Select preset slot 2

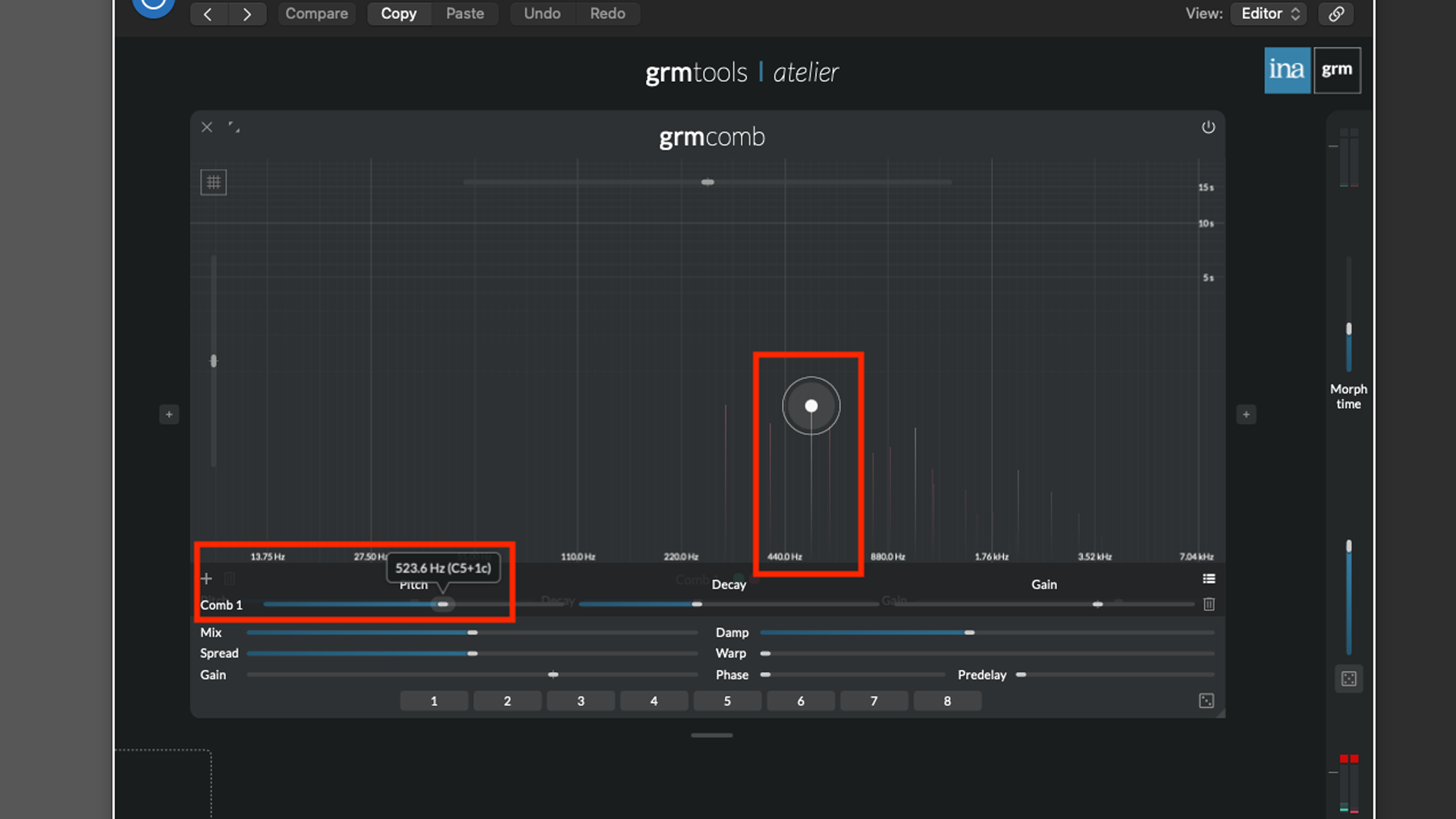(507, 701)
